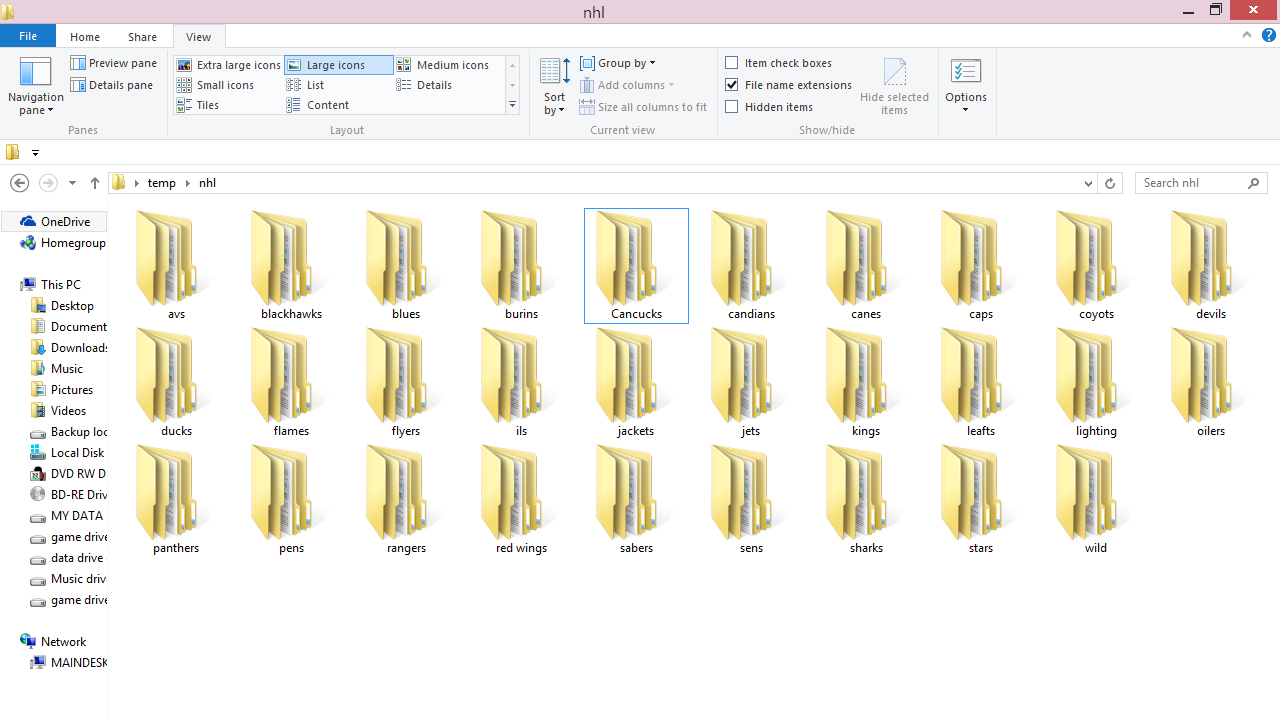This screenshot has width=1280, height=720.
Task: Select List layout view
Action: [306, 85]
